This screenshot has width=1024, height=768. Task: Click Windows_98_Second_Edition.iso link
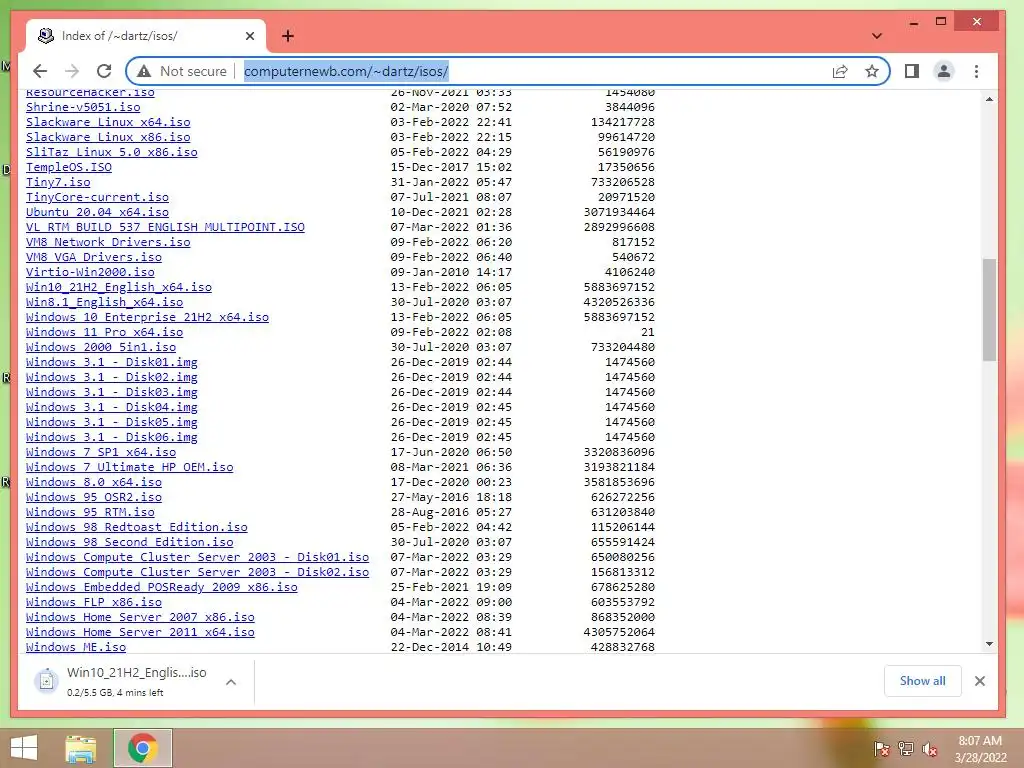coord(129,543)
